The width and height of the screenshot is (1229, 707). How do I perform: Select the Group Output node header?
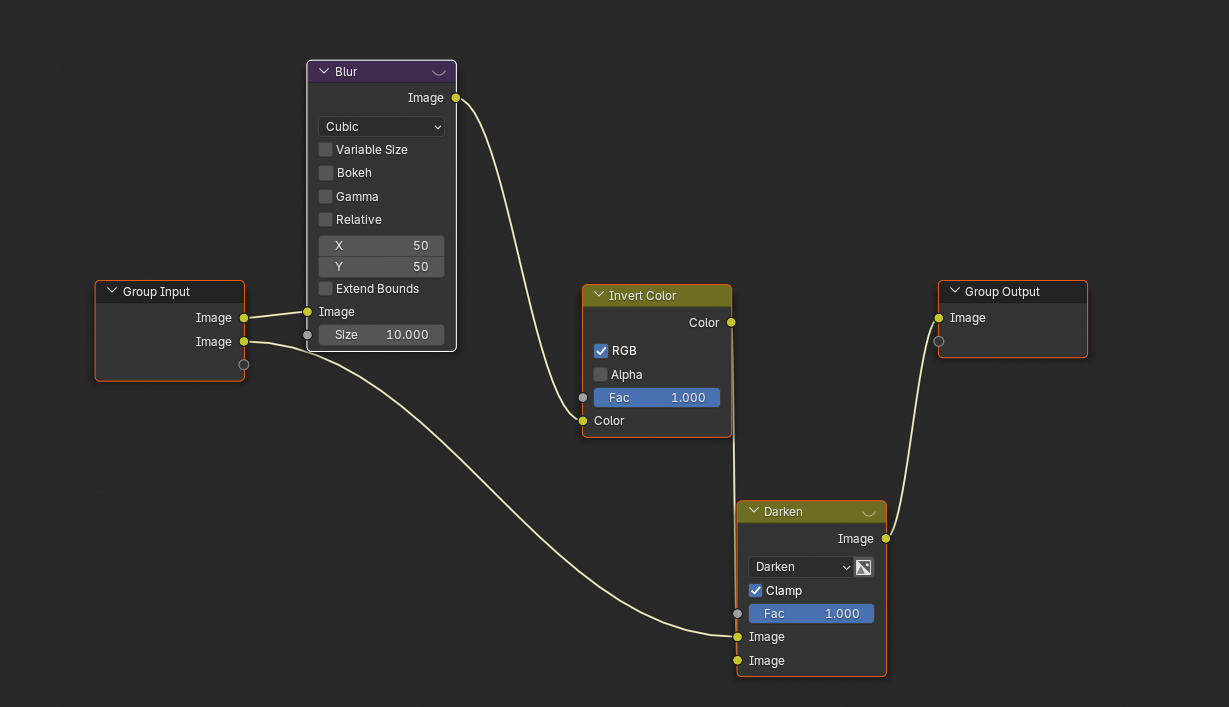click(x=1010, y=292)
